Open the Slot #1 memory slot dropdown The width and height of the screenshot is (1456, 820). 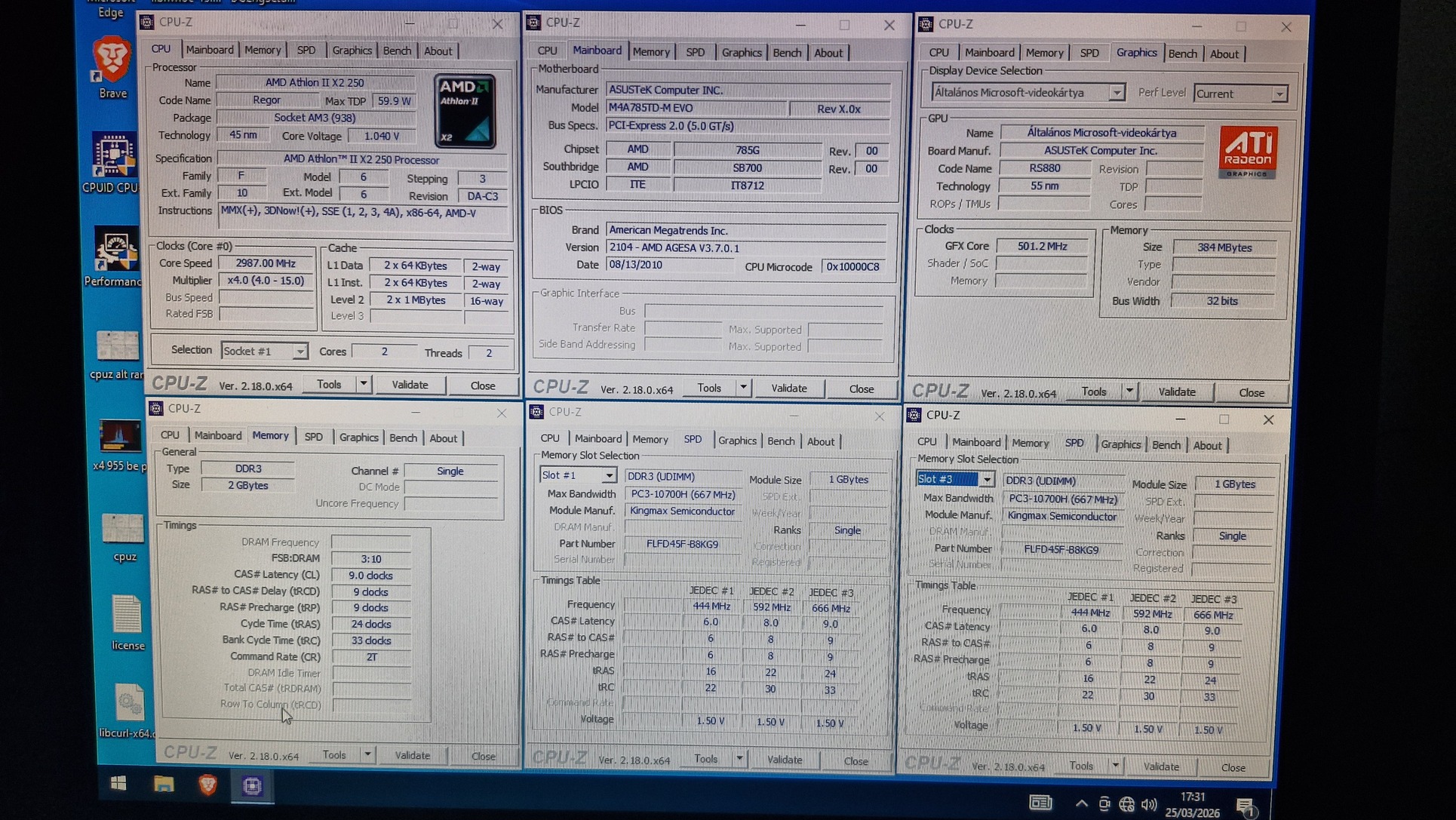[x=608, y=475]
